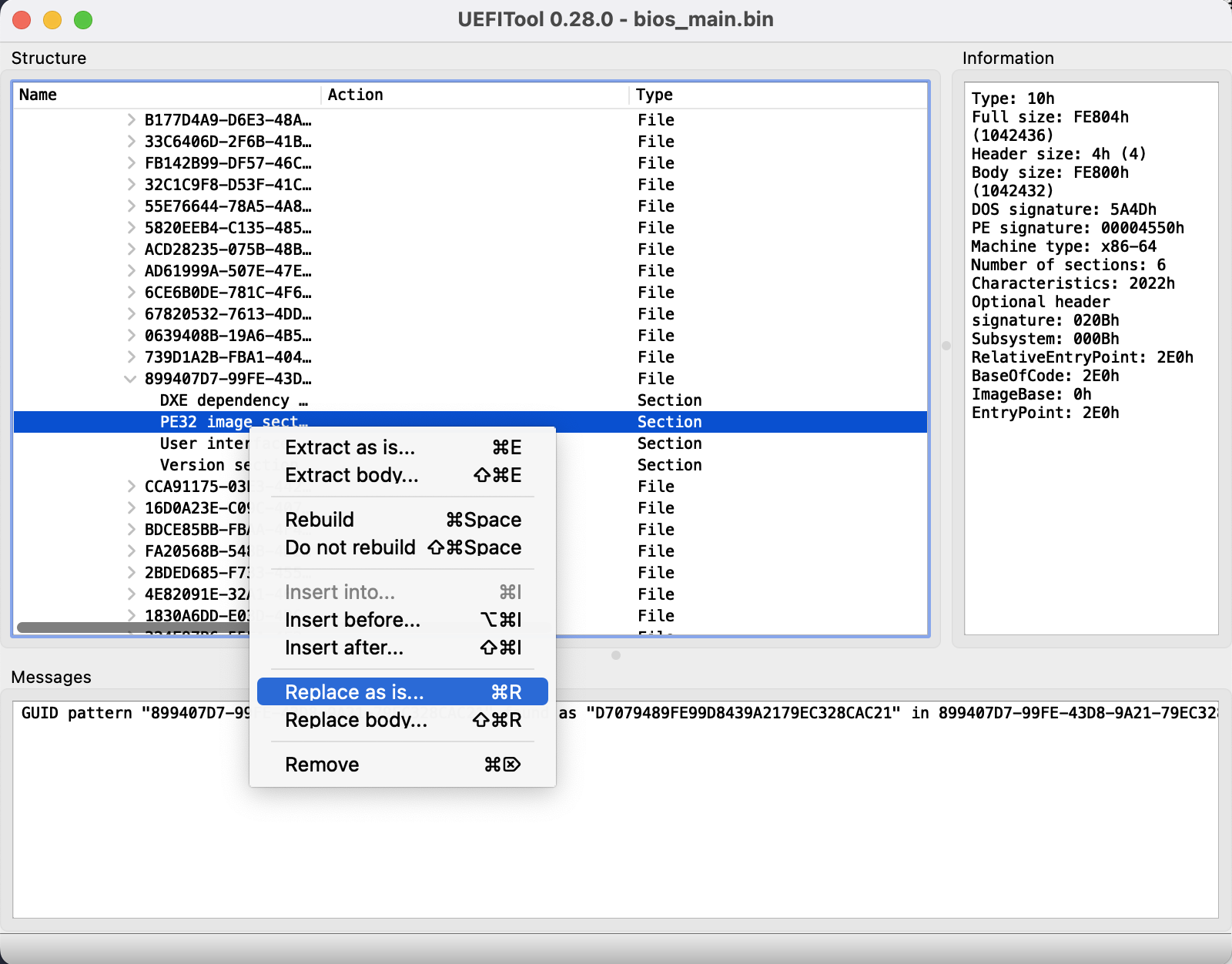Collapse the 899407D7-99FE-43D file node
This screenshot has height=964, width=1232.
[x=130, y=378]
